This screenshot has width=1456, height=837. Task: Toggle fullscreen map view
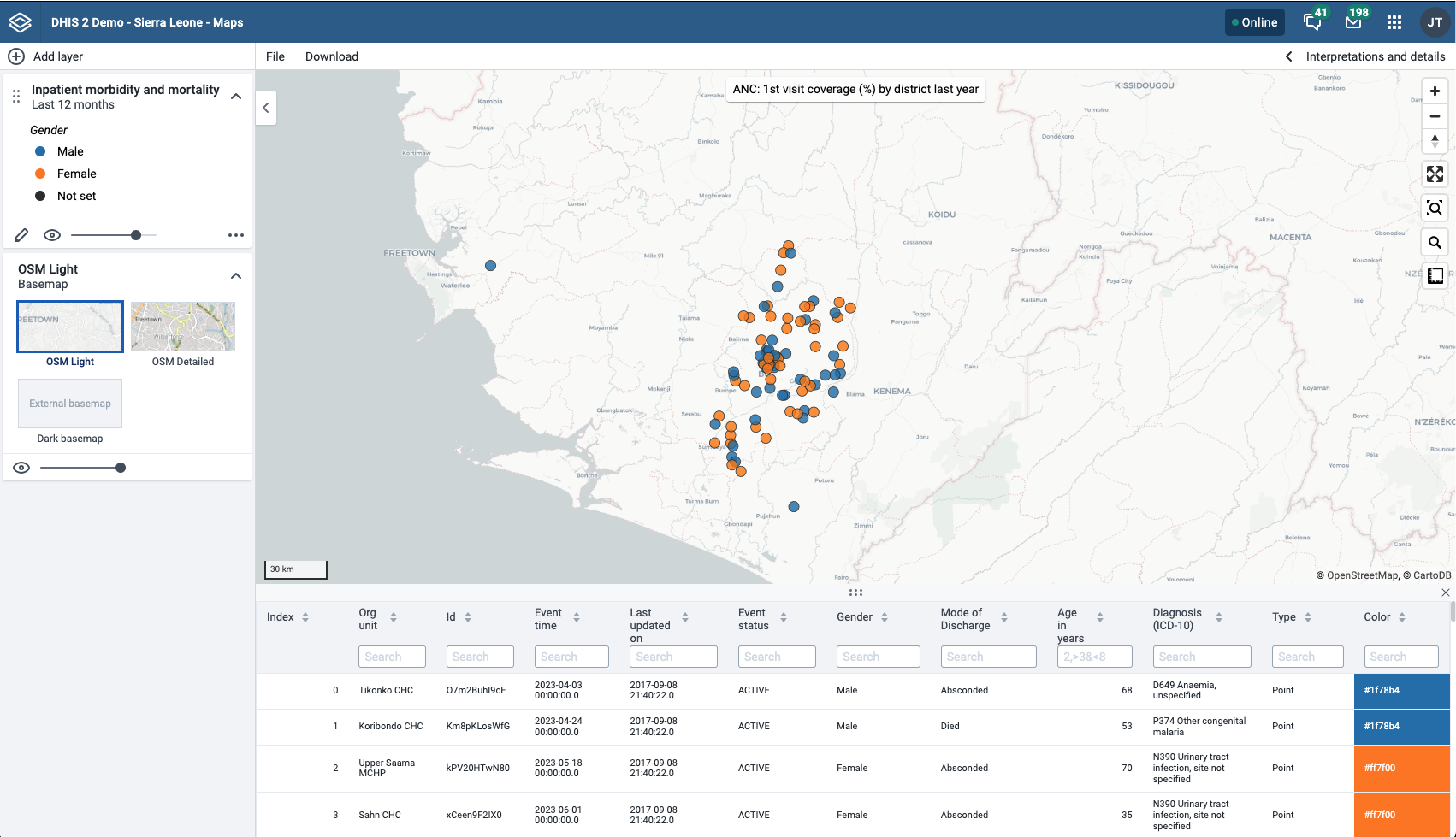click(x=1435, y=174)
